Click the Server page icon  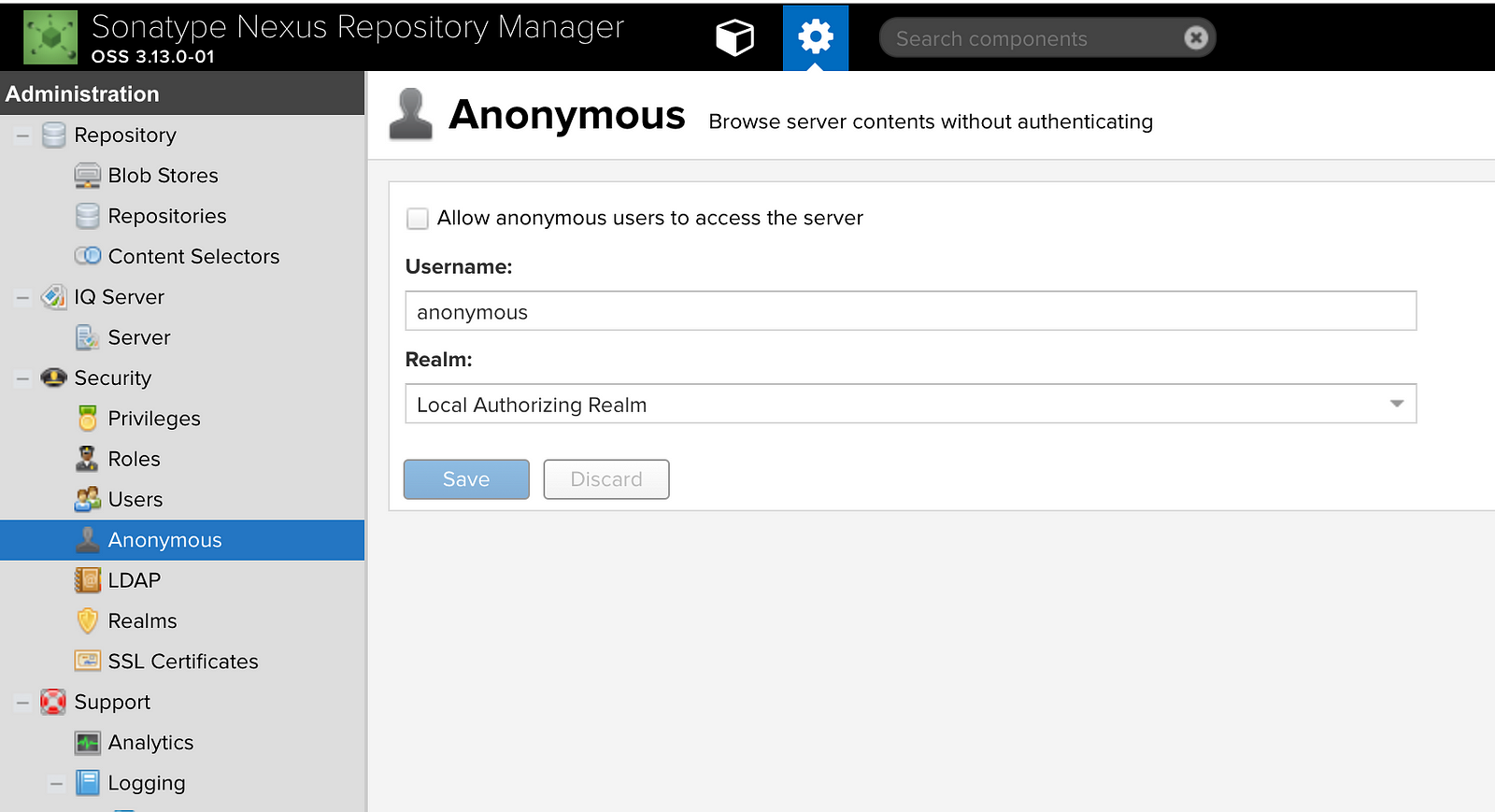coord(87,337)
